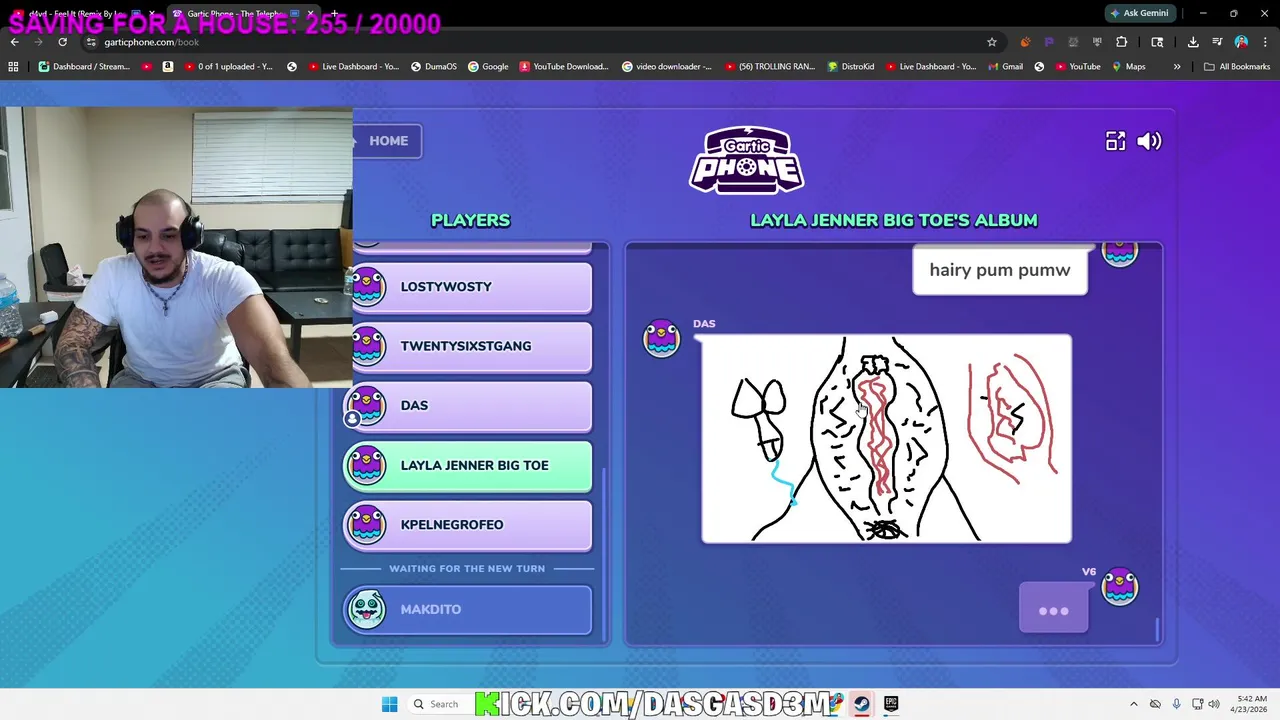Open Chrome downloads
Viewport: 1280px width, 720px height.
[x=1193, y=42]
